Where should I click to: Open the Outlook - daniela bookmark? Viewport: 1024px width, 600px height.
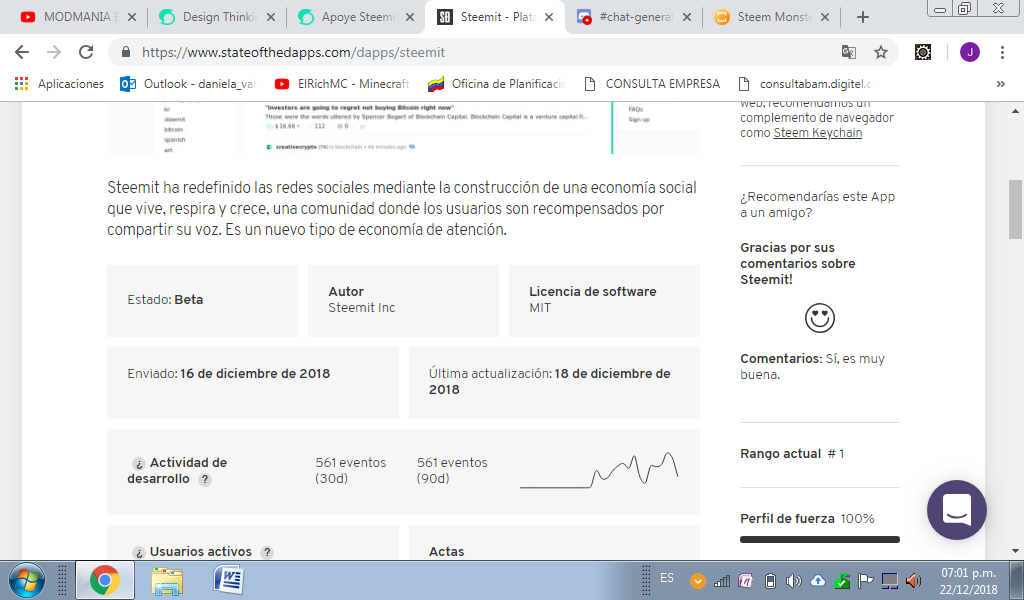188,84
